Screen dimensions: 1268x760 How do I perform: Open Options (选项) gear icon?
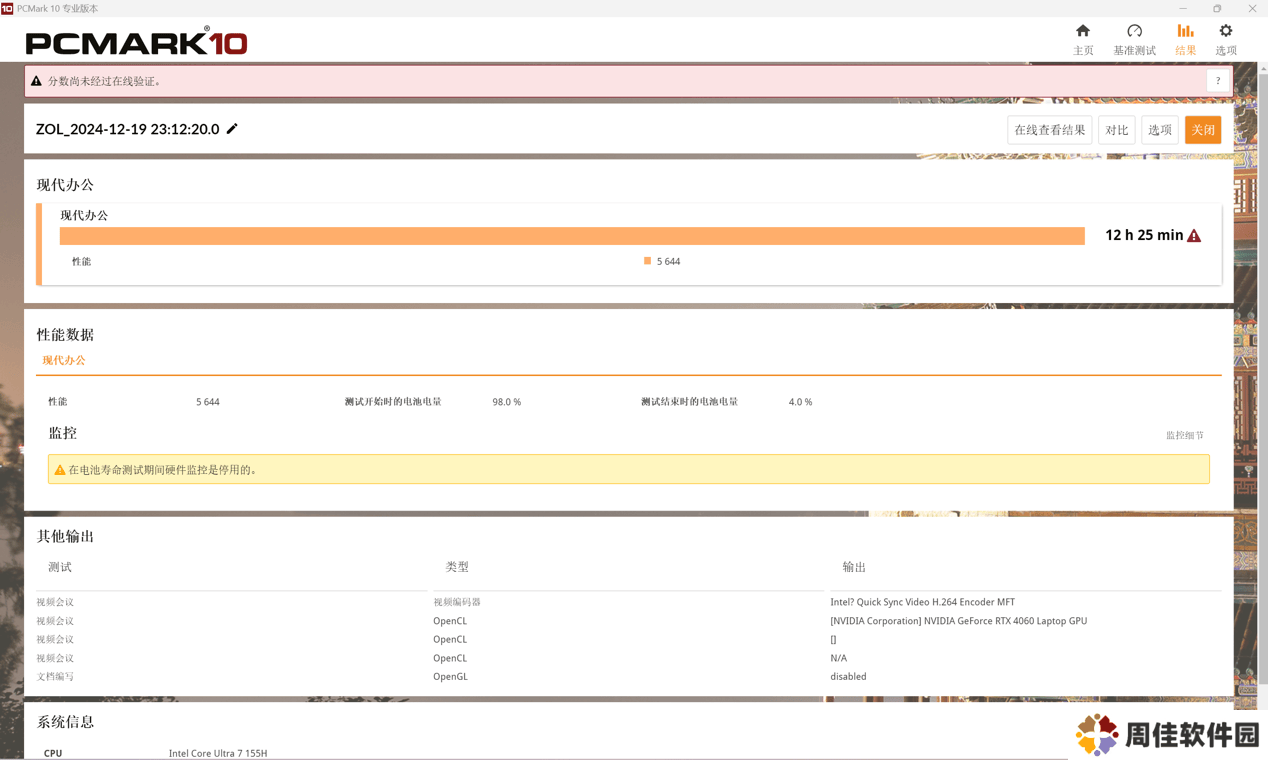[x=1226, y=31]
